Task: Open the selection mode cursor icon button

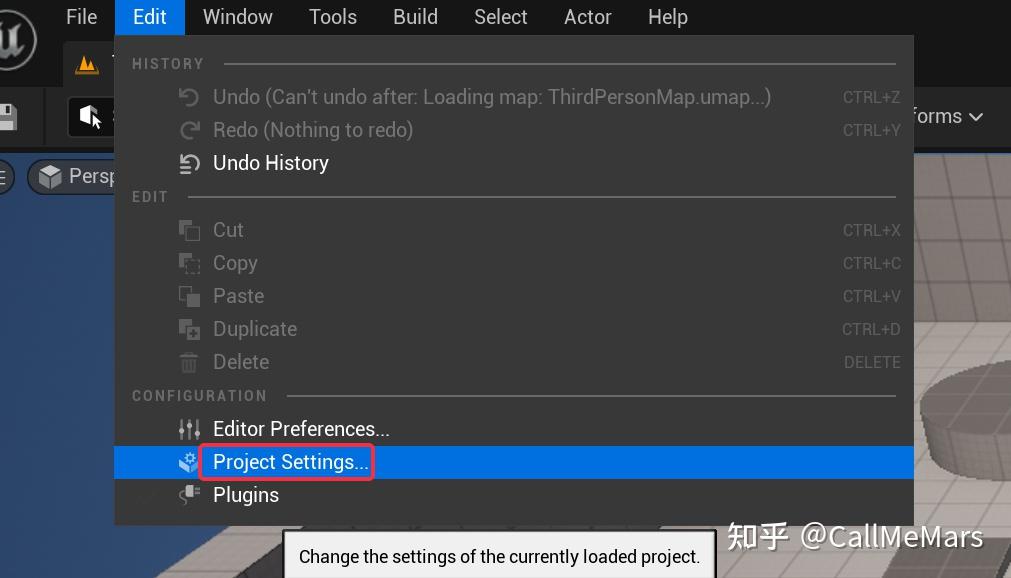Action: [91, 117]
